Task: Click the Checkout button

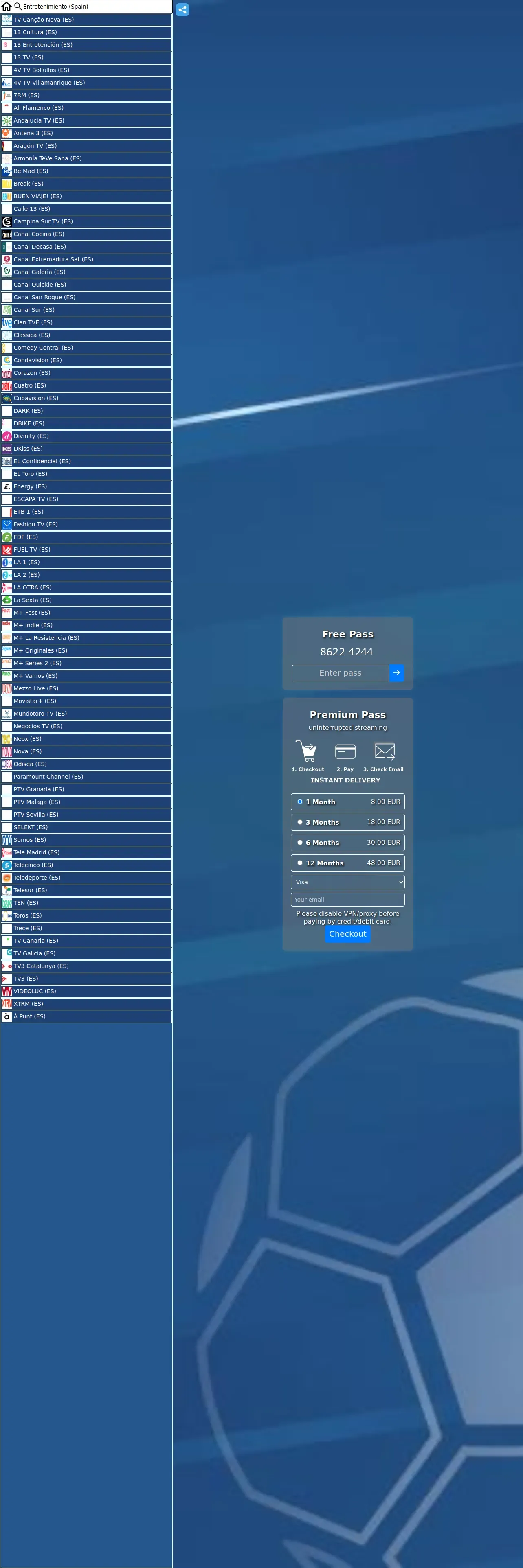Action: tap(348, 934)
